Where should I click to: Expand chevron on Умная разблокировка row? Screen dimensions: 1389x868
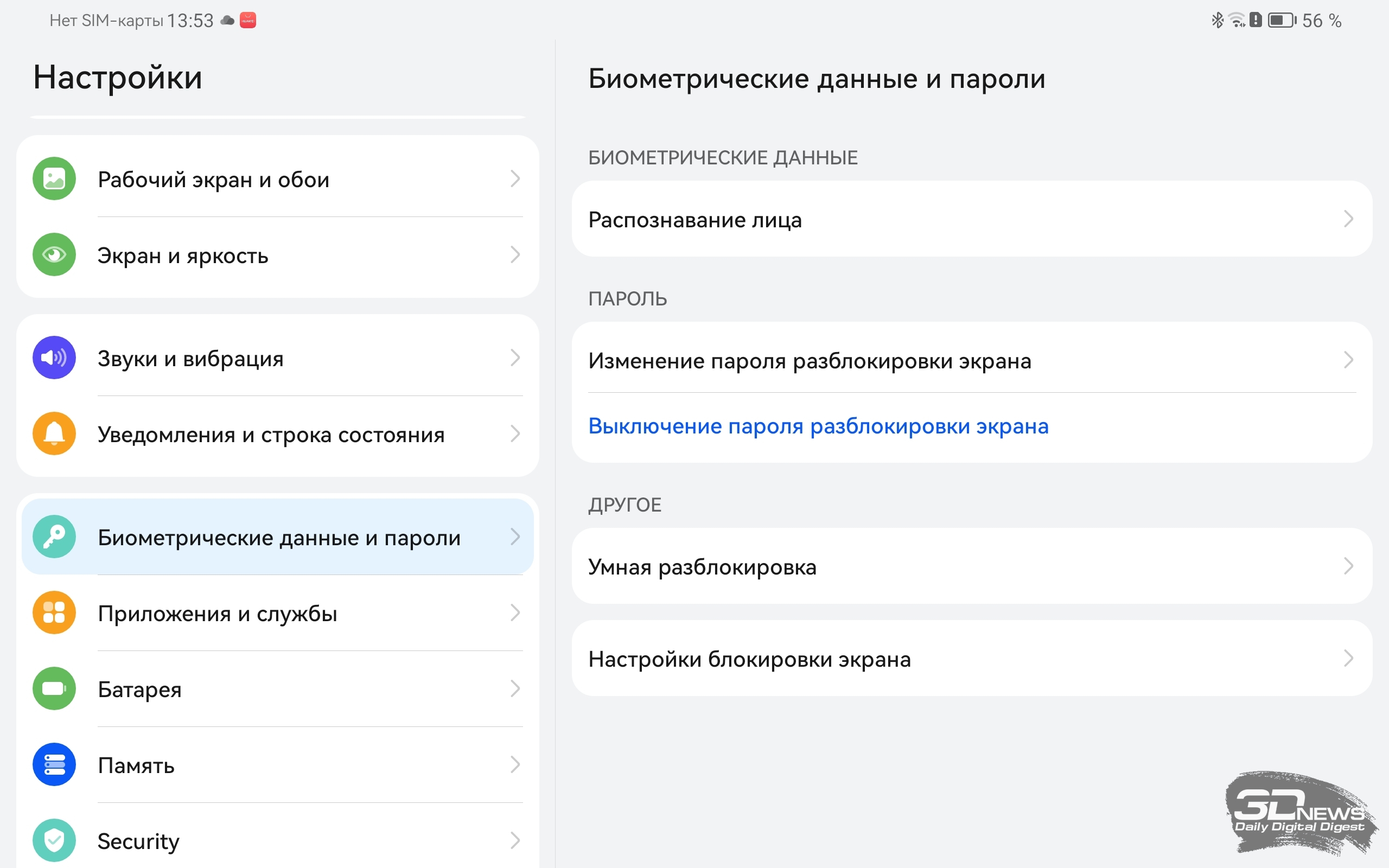click(1348, 566)
